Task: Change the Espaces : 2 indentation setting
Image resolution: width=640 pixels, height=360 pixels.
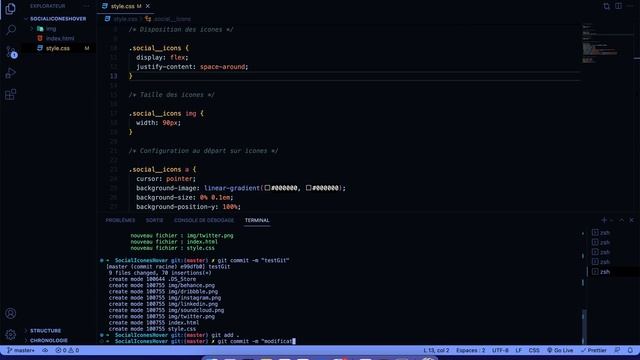Action: point(471,350)
